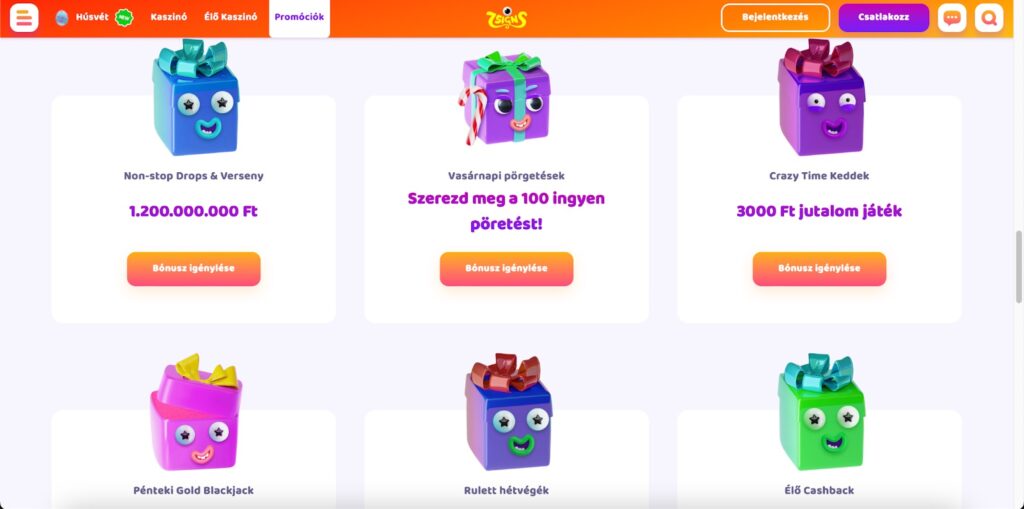
Task: Click the green NEW badge
Action: [x=124, y=17]
